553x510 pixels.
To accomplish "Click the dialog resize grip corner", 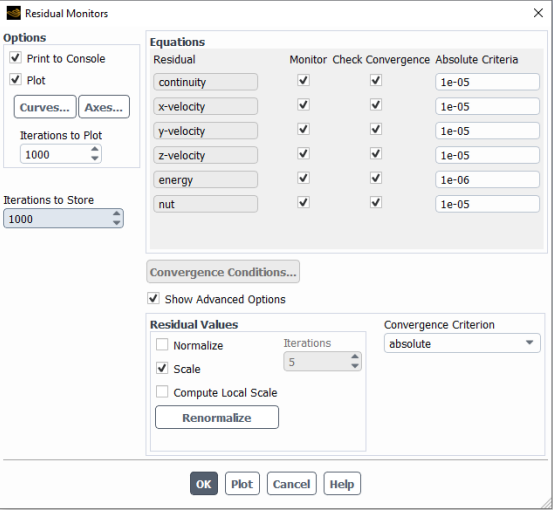I will [547, 504].
